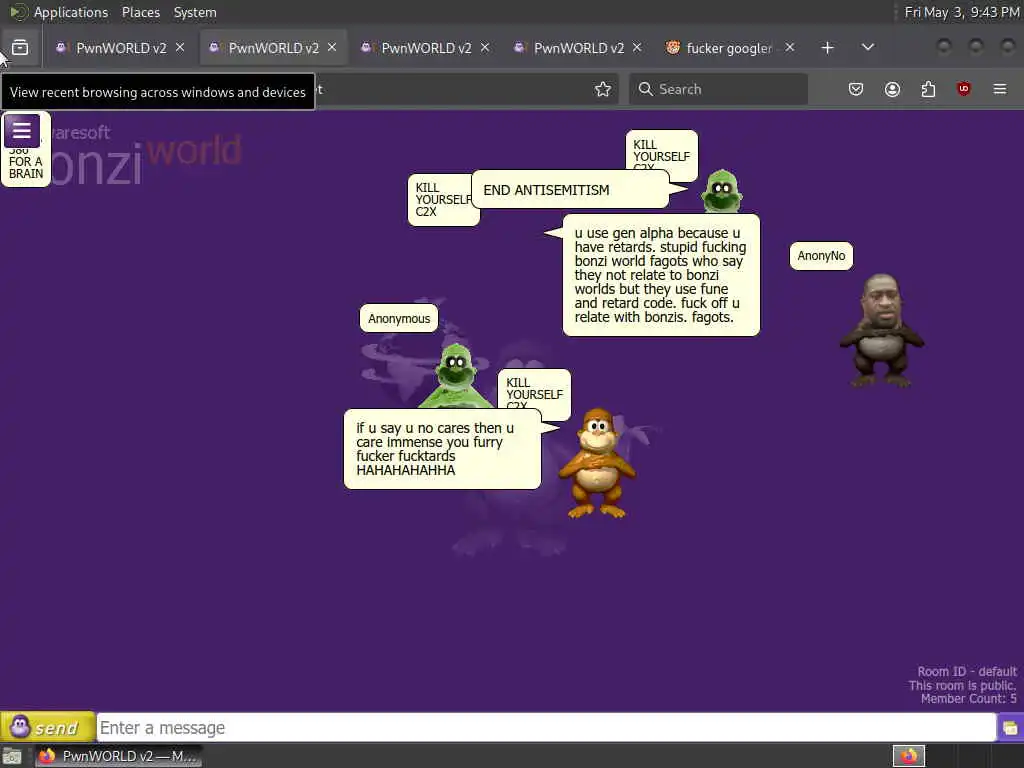Open a new browser tab
1024x768 pixels.
coord(827,48)
